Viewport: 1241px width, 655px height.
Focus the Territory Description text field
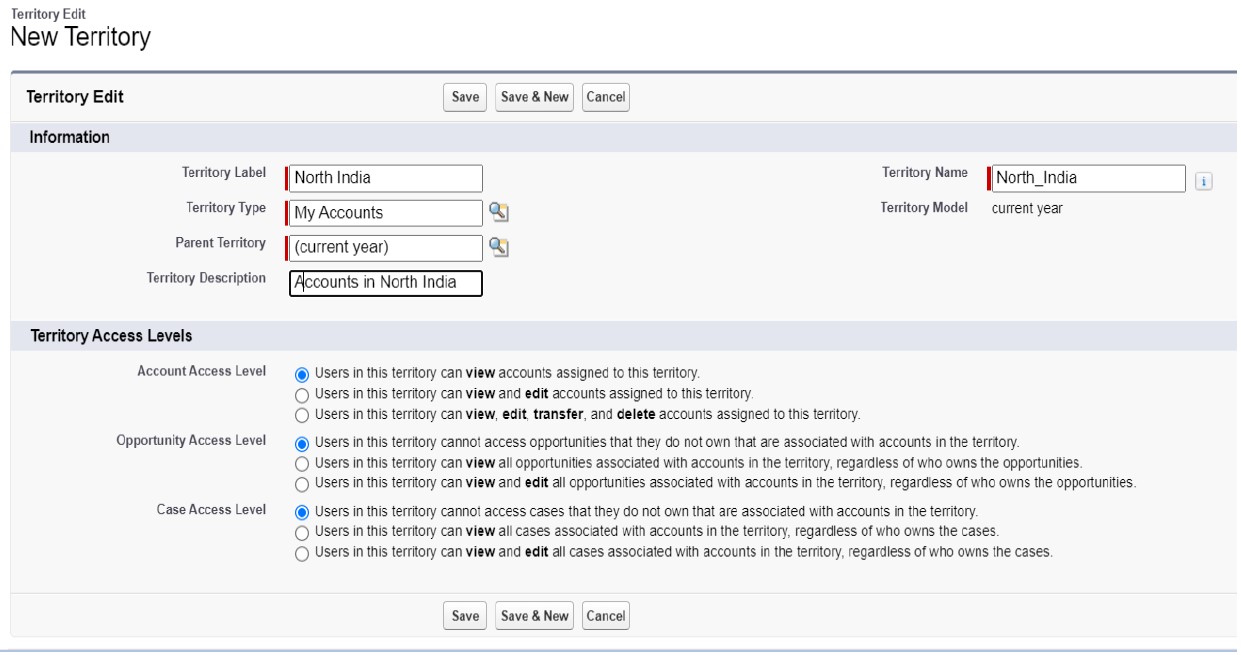(x=385, y=283)
